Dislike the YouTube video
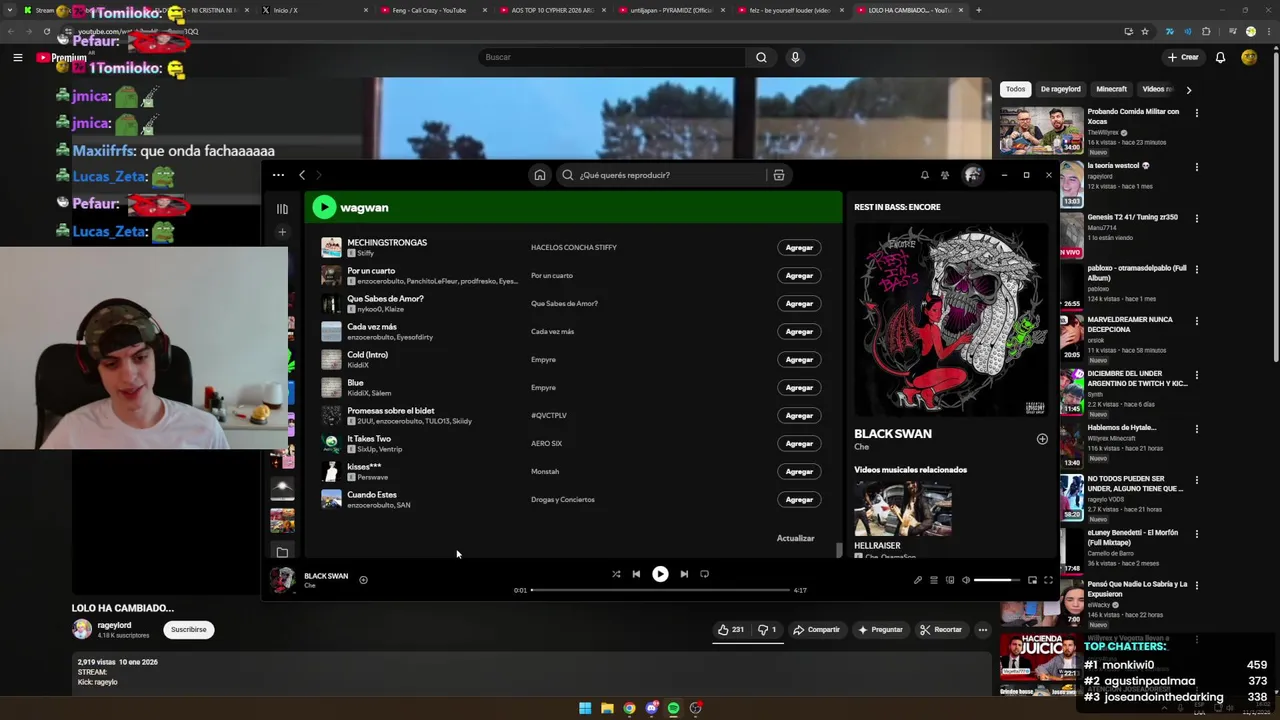 767,630
